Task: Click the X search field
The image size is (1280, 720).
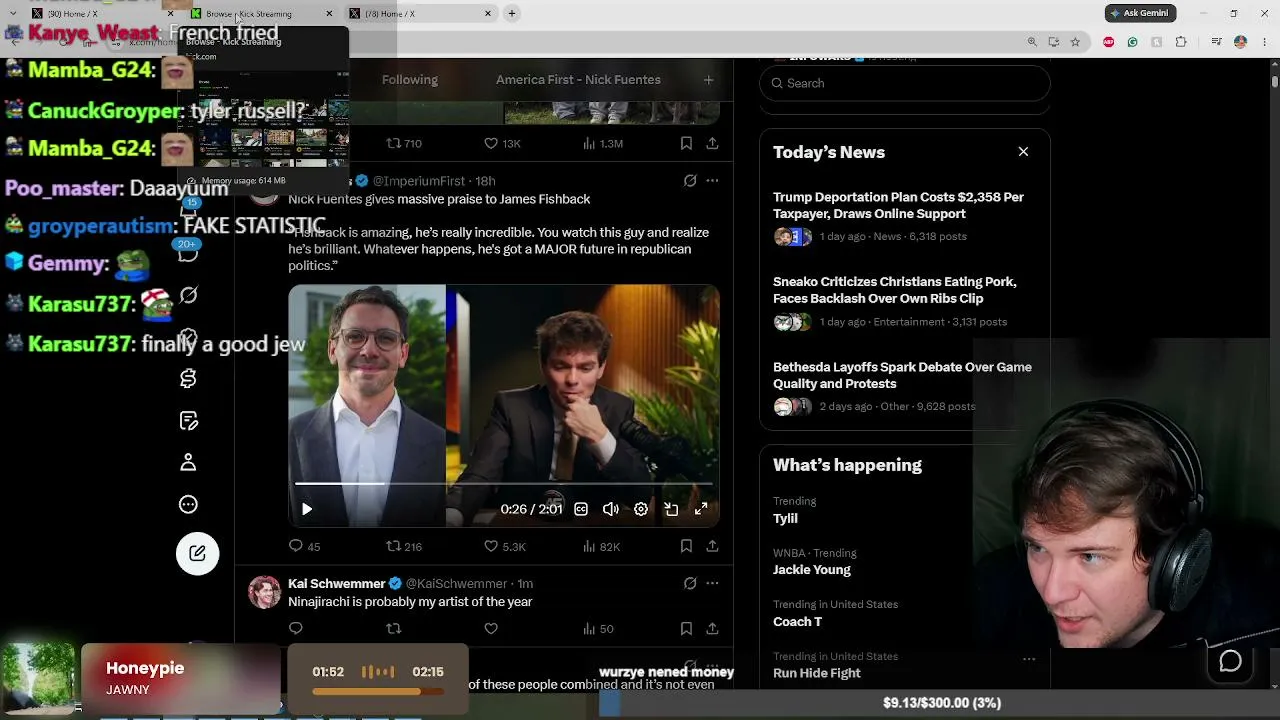Action: (905, 83)
